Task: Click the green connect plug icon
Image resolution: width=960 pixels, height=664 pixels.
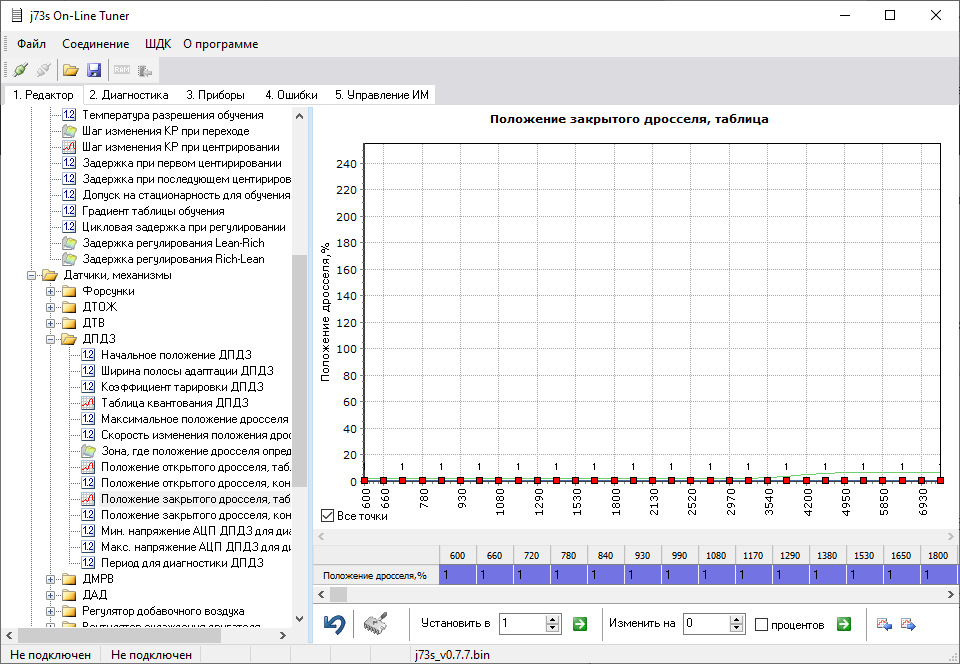Action: point(20,70)
